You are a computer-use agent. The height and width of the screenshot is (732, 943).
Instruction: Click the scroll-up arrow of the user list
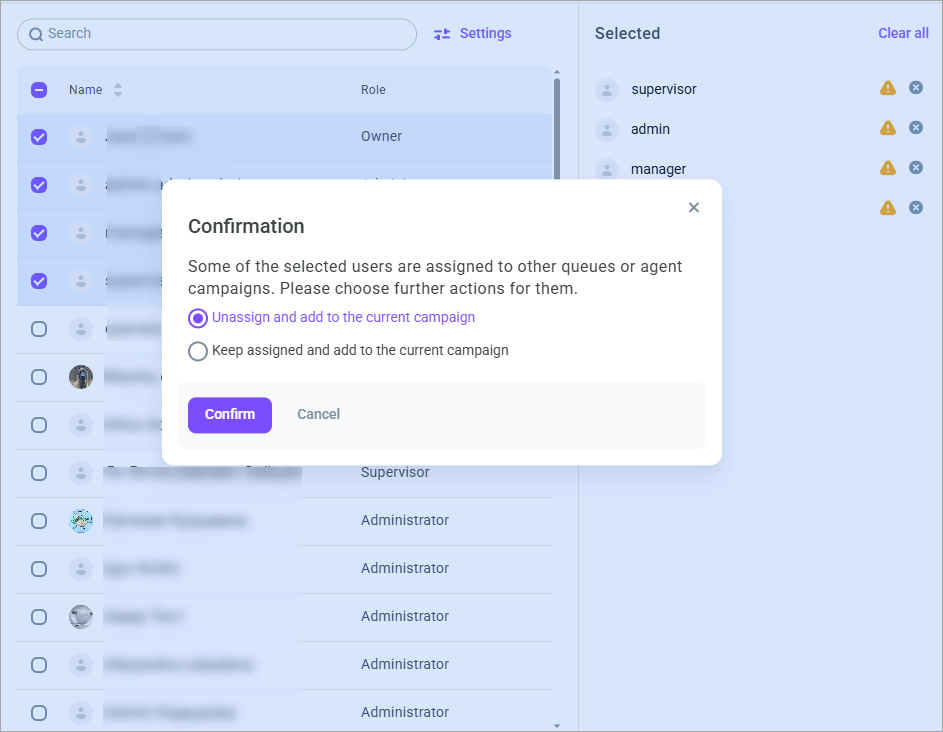(x=557, y=72)
